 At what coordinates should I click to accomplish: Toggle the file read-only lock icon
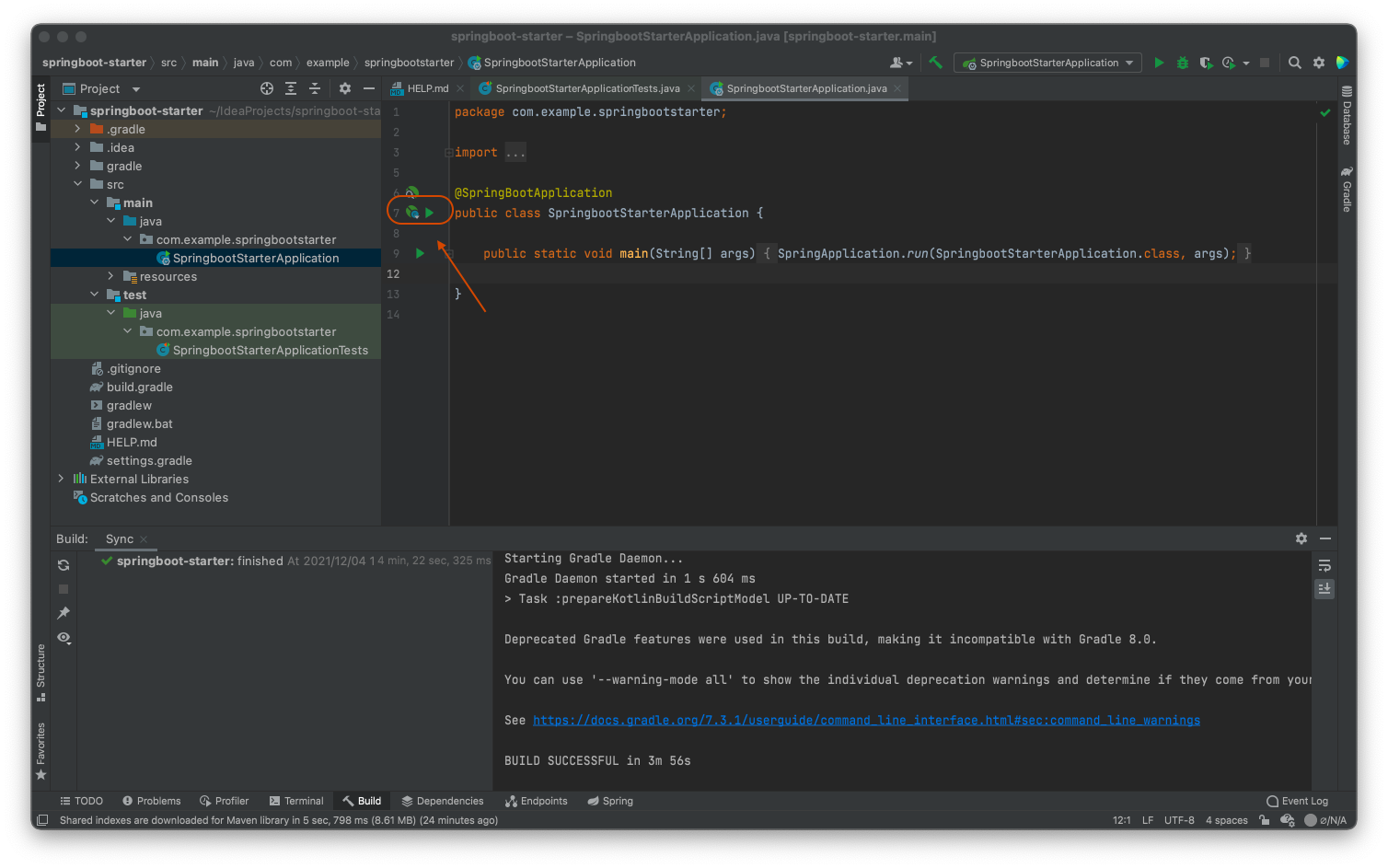[x=1265, y=820]
